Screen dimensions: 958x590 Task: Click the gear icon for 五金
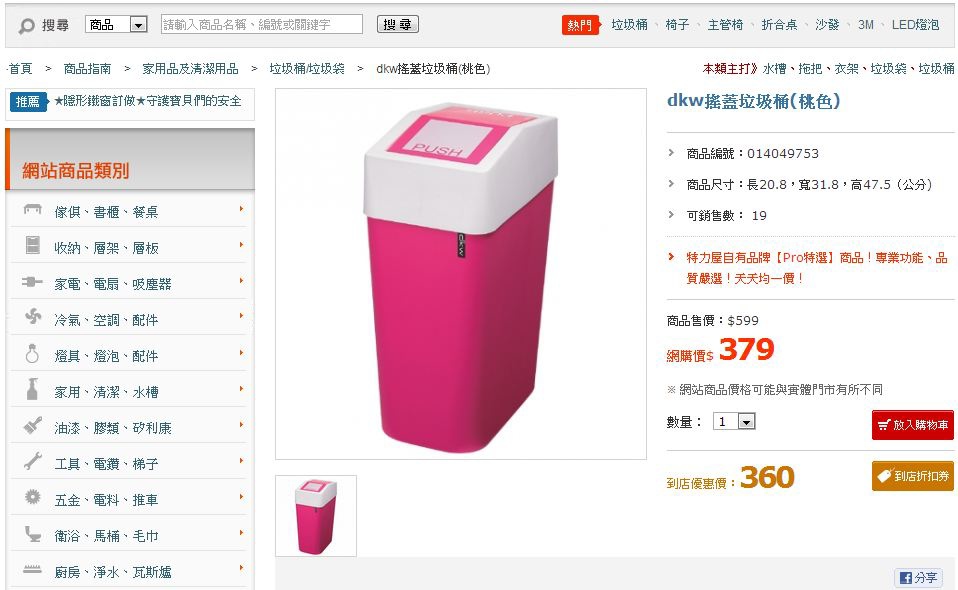(x=33, y=497)
